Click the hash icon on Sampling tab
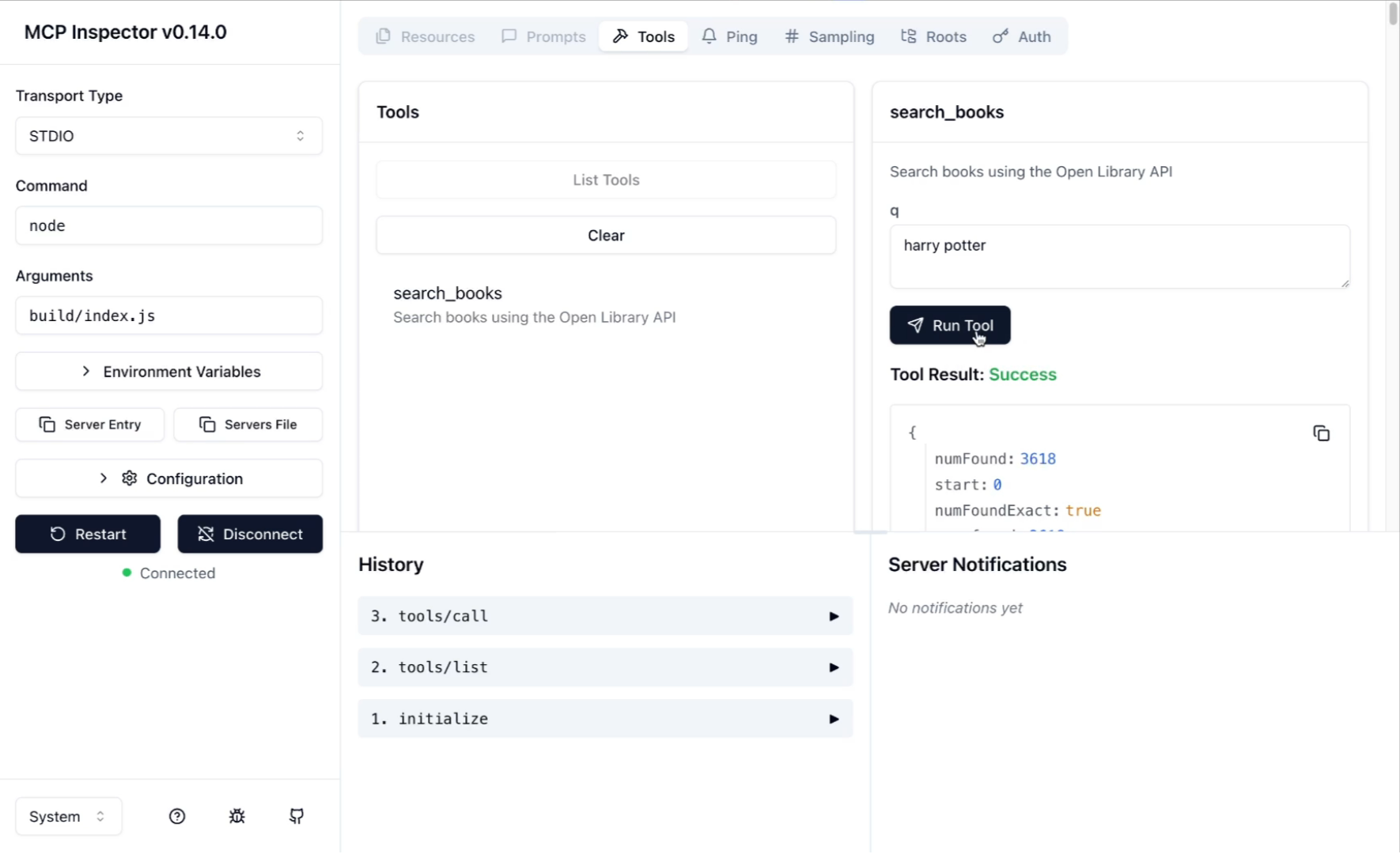The image size is (1400, 854). point(792,36)
